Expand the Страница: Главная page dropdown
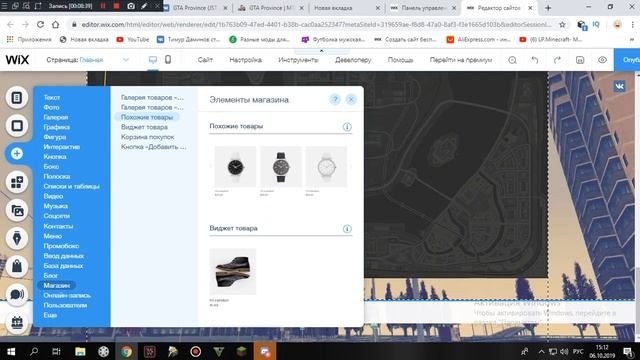Screen dimensions: 640x360 point(126,60)
